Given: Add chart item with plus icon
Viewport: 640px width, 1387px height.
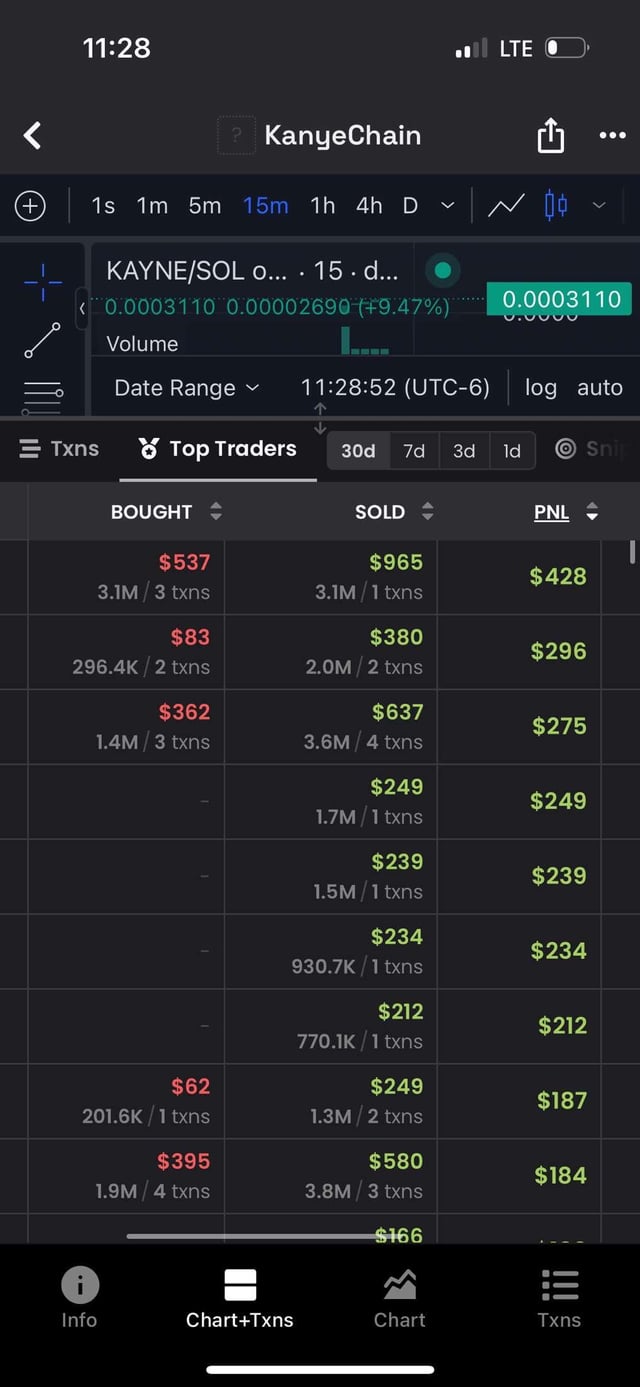Looking at the screenshot, I should pyautogui.click(x=30, y=206).
